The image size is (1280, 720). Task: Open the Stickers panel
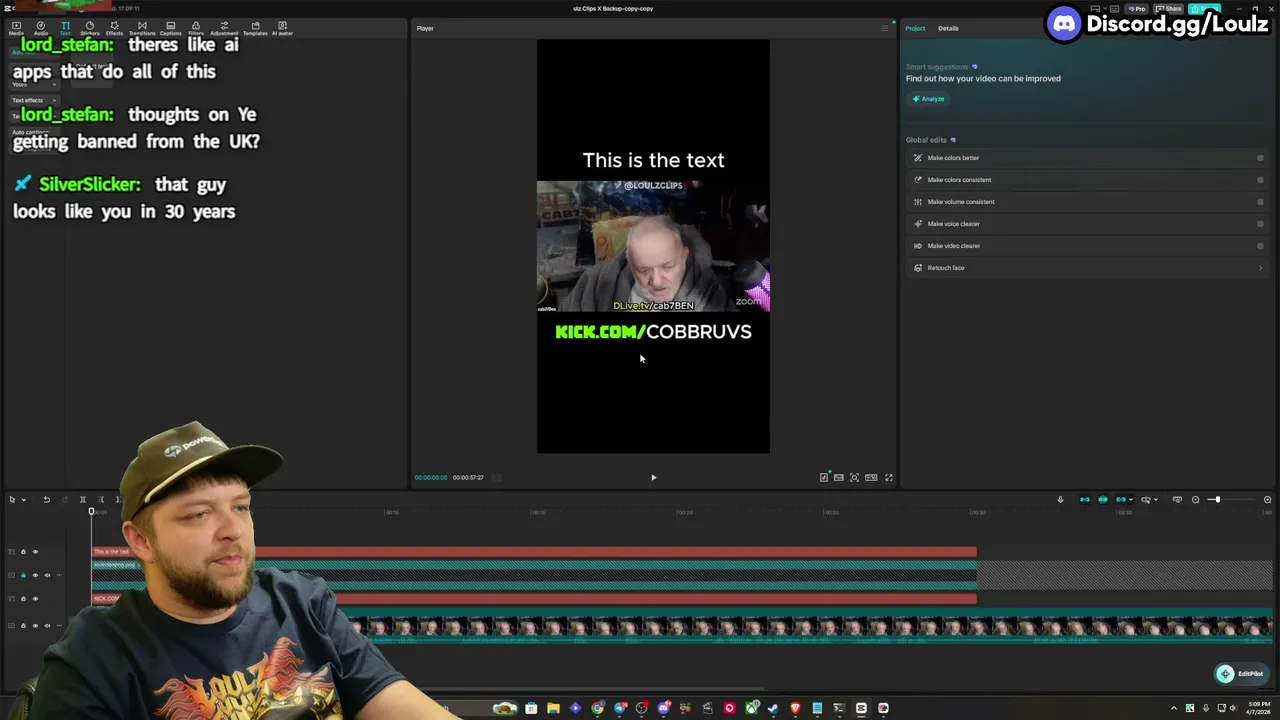coord(90,28)
